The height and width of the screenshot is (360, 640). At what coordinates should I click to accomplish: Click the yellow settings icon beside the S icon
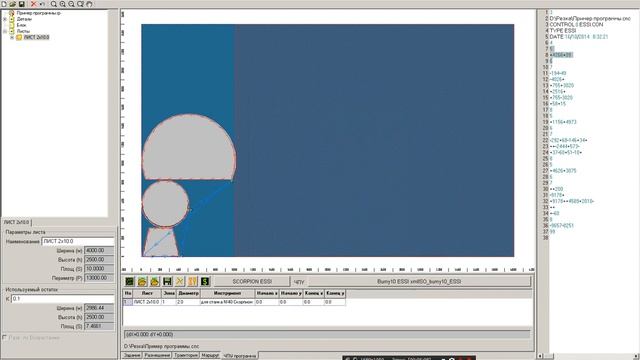click(192, 281)
